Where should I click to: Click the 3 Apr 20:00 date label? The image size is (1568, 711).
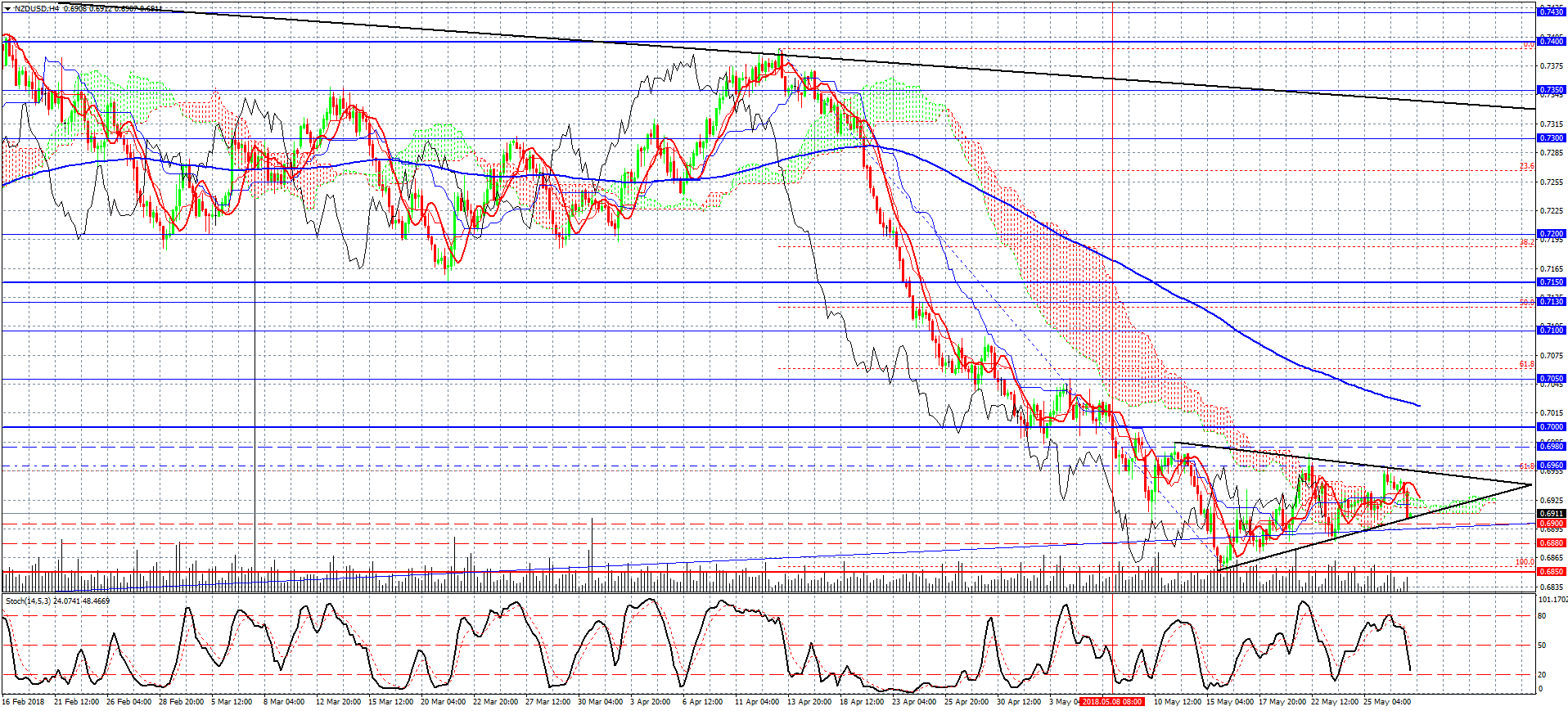click(651, 702)
